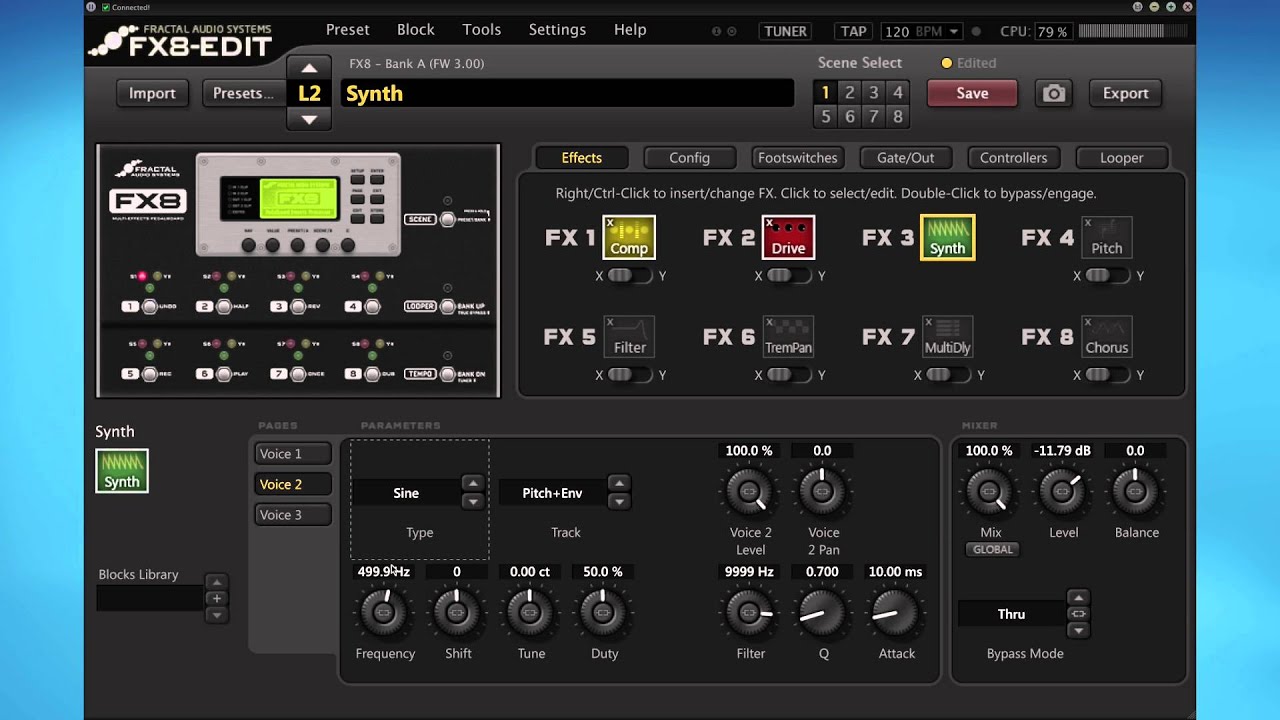This screenshot has height=720, width=1280.
Task: Save the edited preset
Action: [x=972, y=93]
